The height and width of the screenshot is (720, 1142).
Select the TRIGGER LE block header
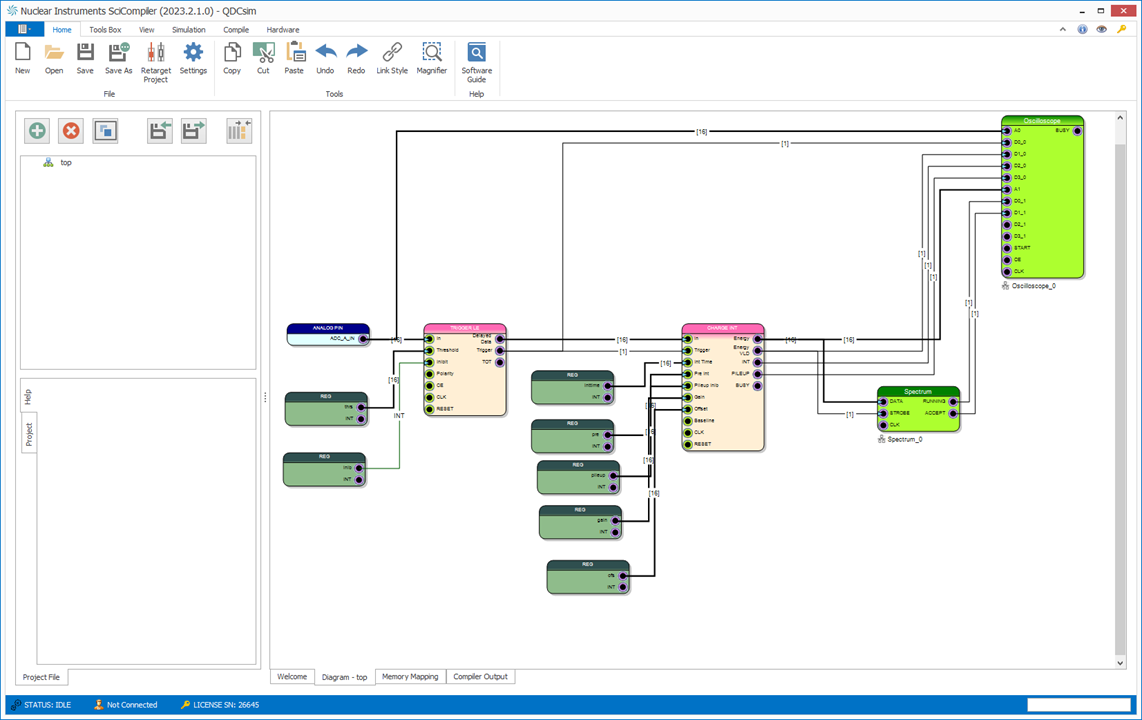click(465, 328)
